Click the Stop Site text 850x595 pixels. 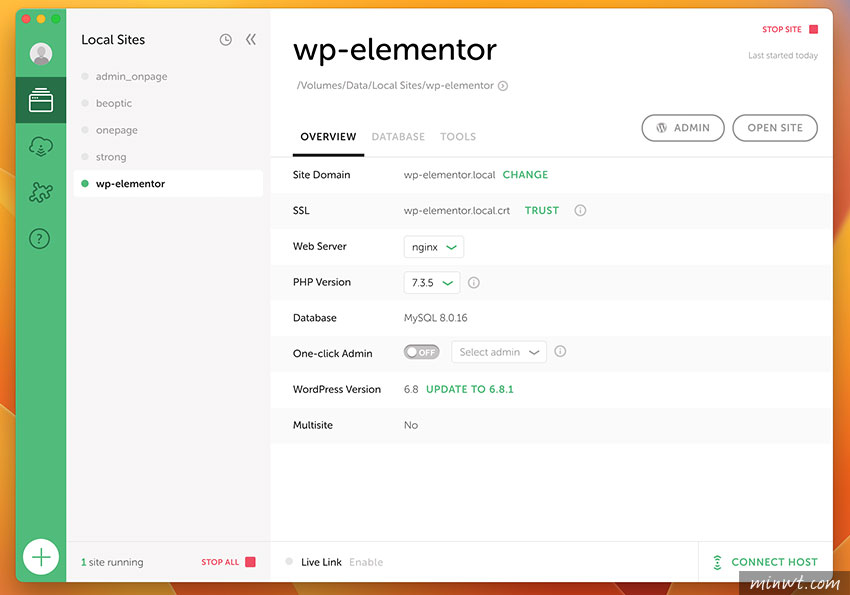(x=782, y=29)
